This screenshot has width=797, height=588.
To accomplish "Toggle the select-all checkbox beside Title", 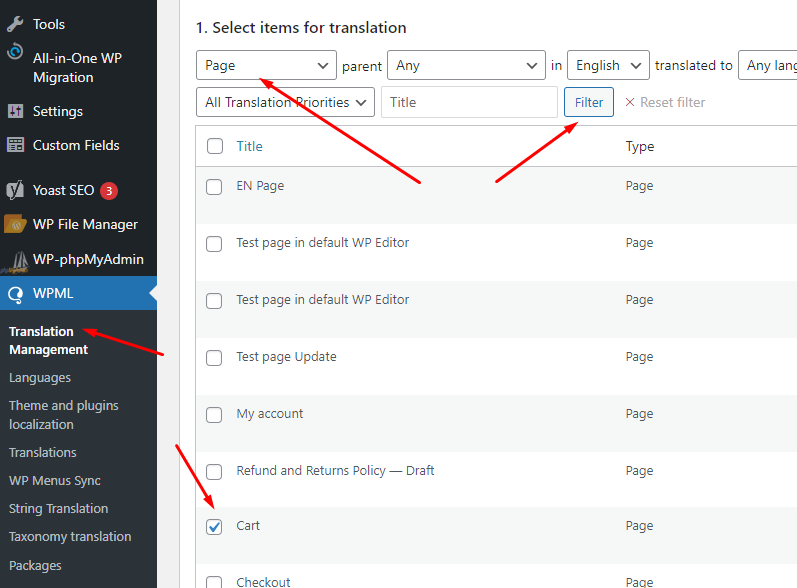I will (215, 146).
